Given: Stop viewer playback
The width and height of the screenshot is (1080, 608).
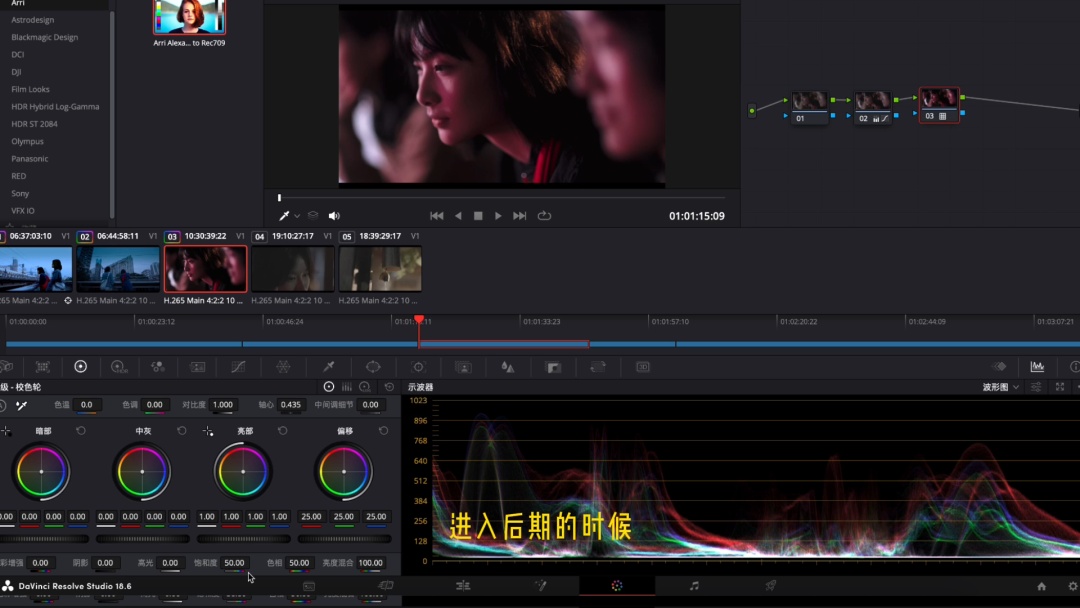Looking at the screenshot, I should point(478,216).
